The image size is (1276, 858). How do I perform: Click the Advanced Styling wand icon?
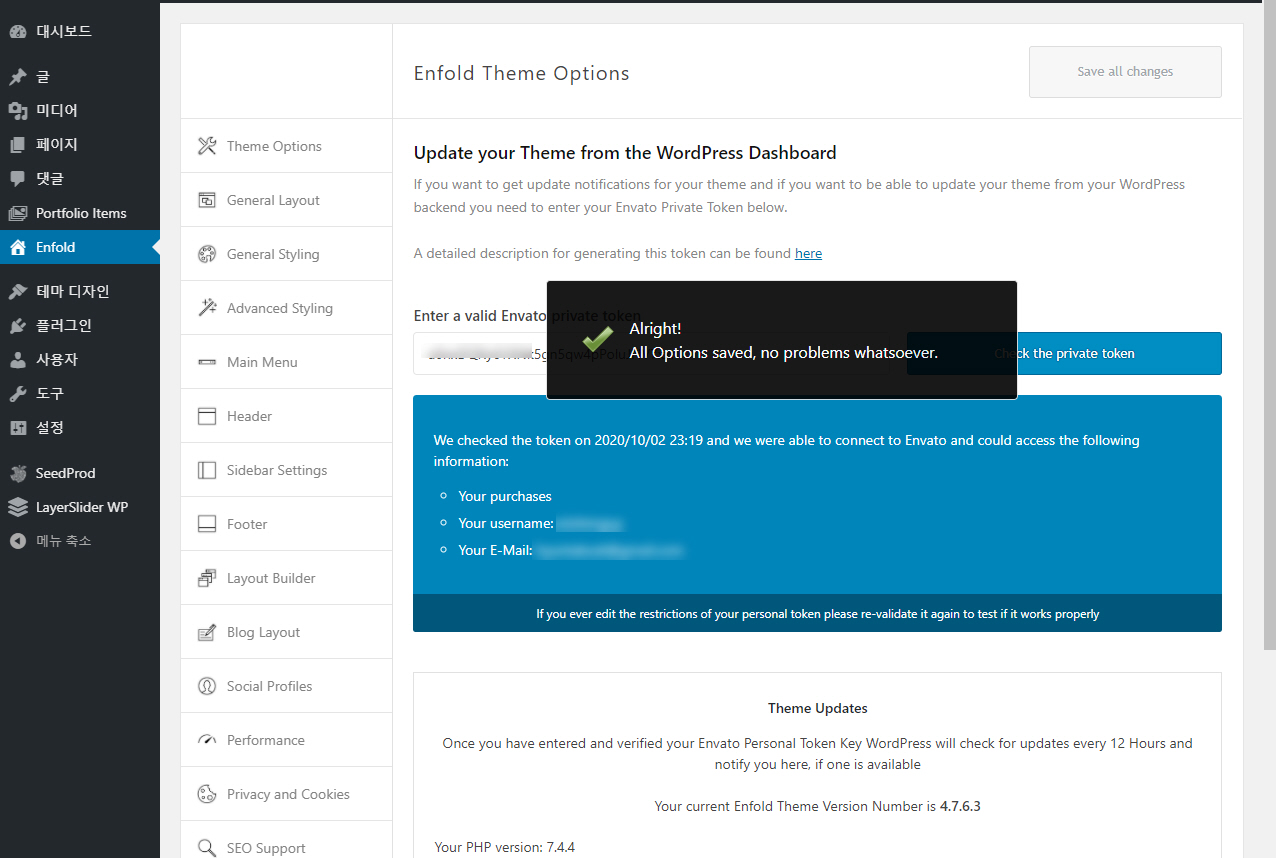207,308
